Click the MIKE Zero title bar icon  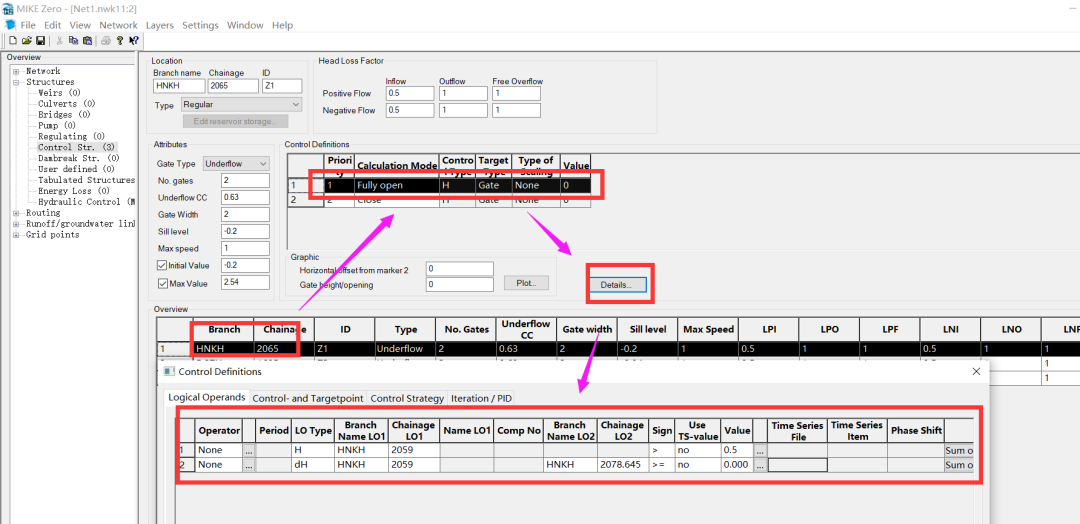click(x=10, y=8)
